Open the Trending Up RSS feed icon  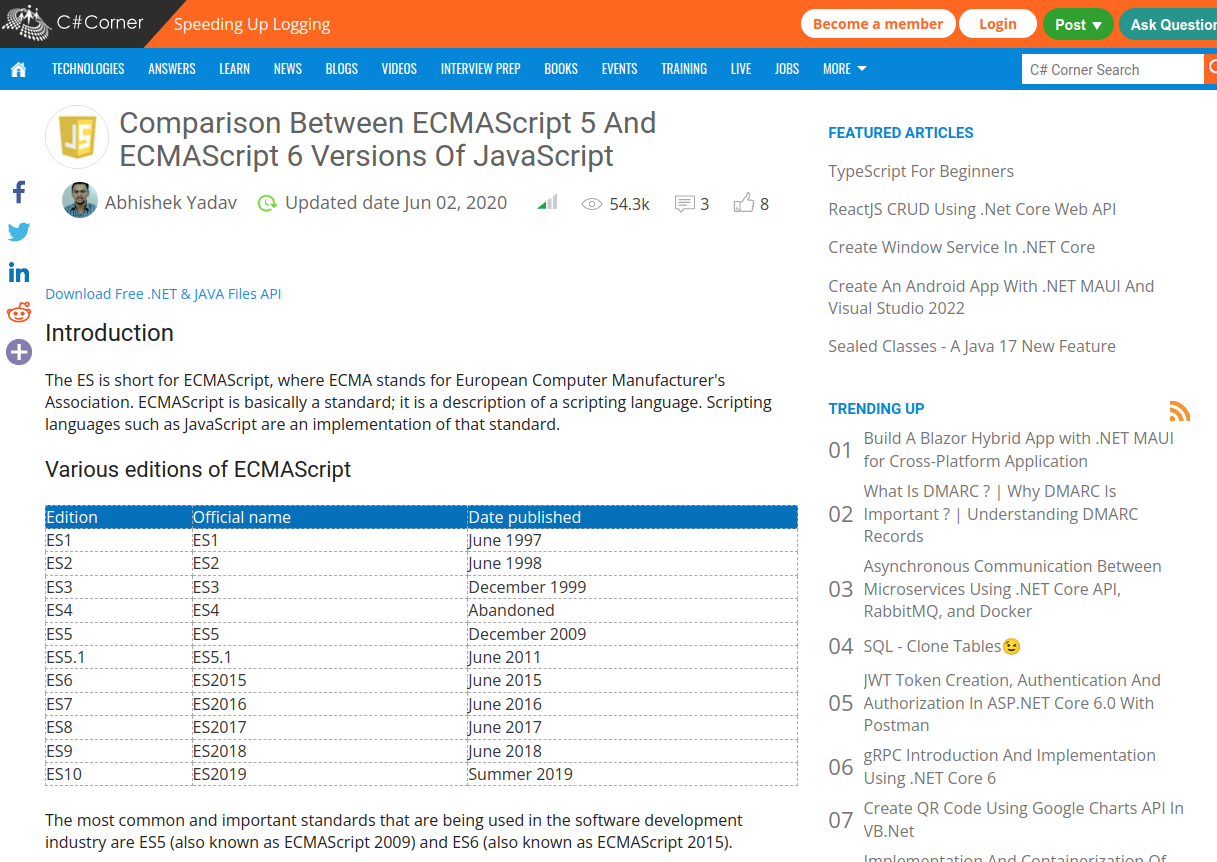[x=1180, y=411]
